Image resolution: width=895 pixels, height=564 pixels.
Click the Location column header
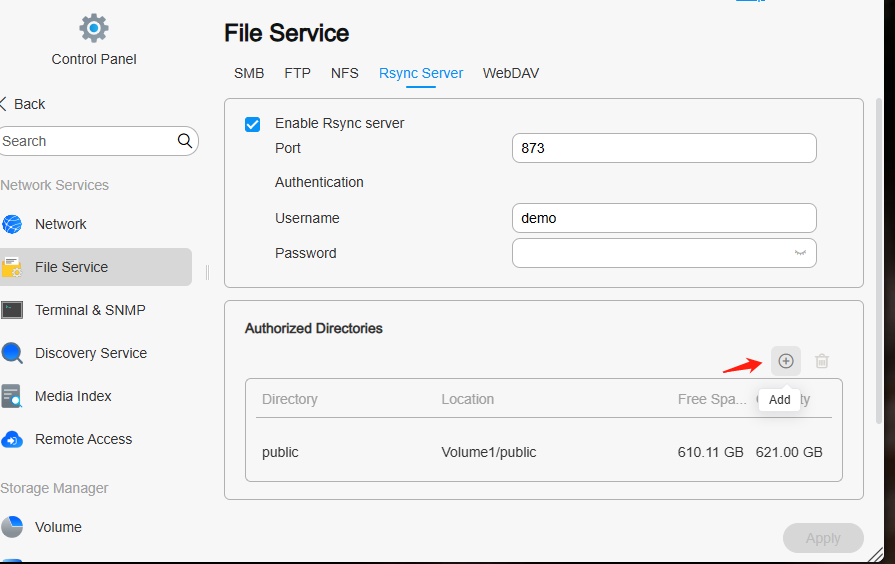(x=467, y=399)
